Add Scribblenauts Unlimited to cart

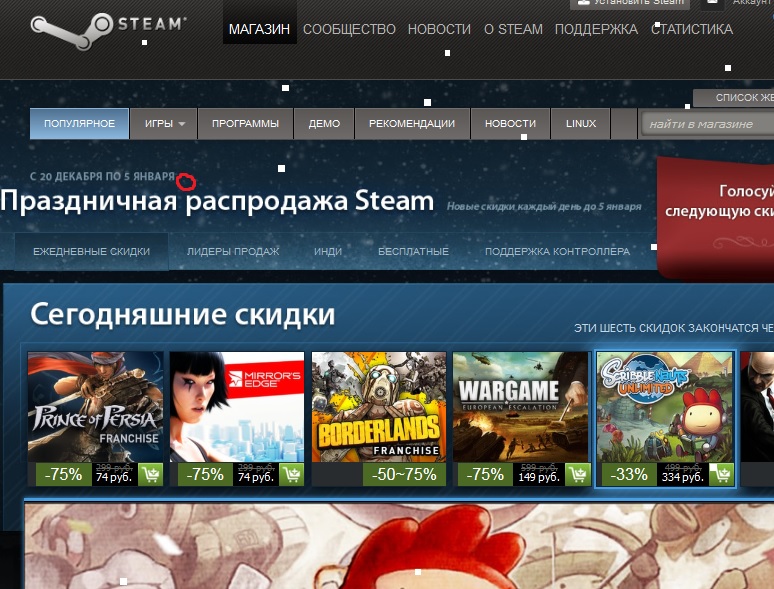point(721,475)
